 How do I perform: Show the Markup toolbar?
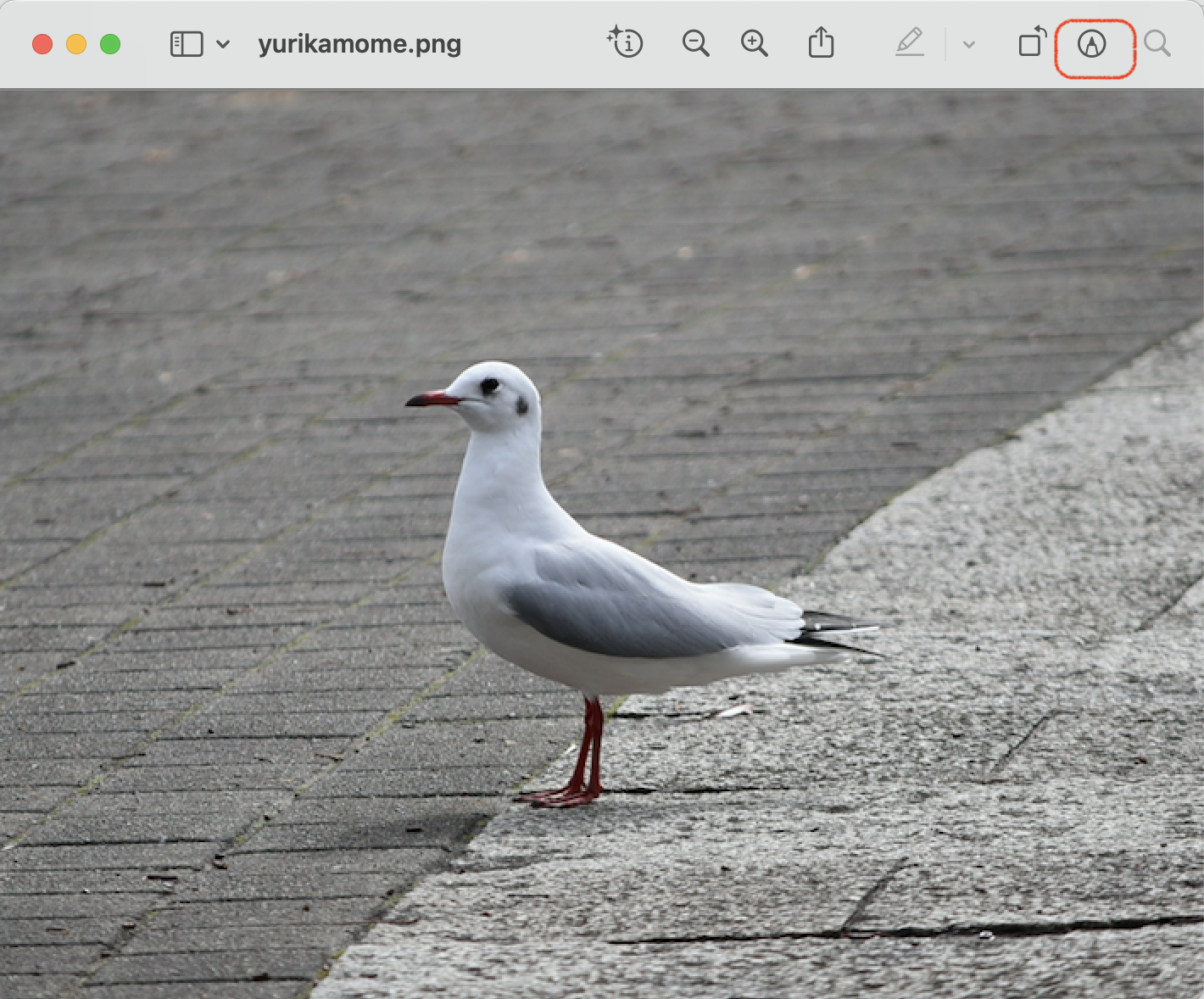click(x=1092, y=43)
